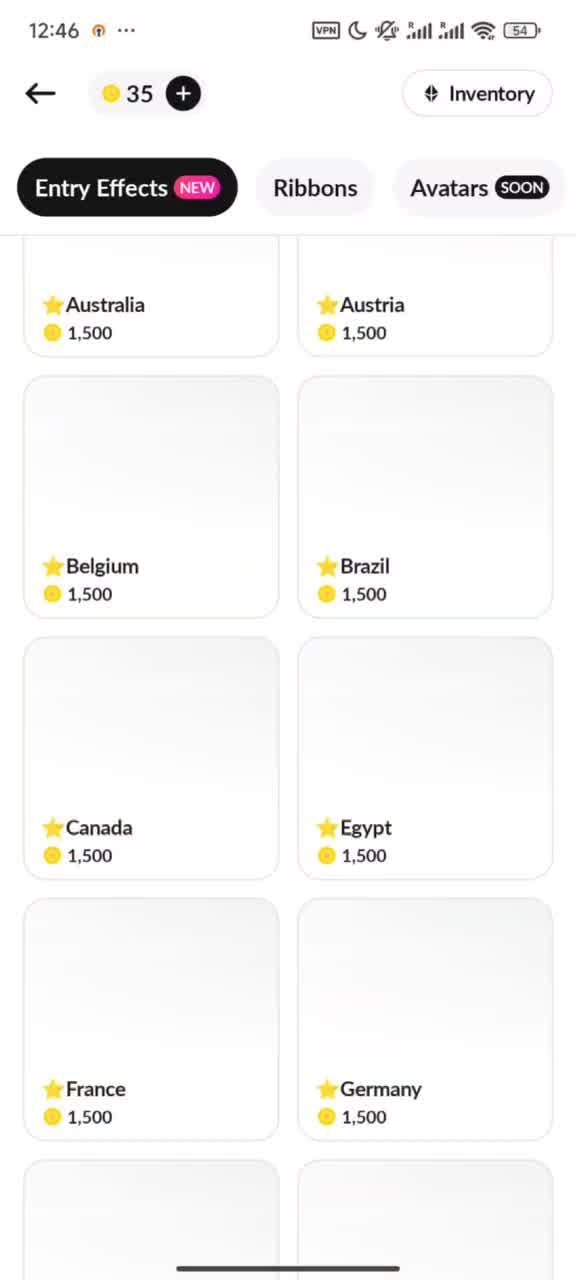The image size is (576, 1280).
Task: Tap the coin icon beside 35 balance
Action: tap(111, 93)
